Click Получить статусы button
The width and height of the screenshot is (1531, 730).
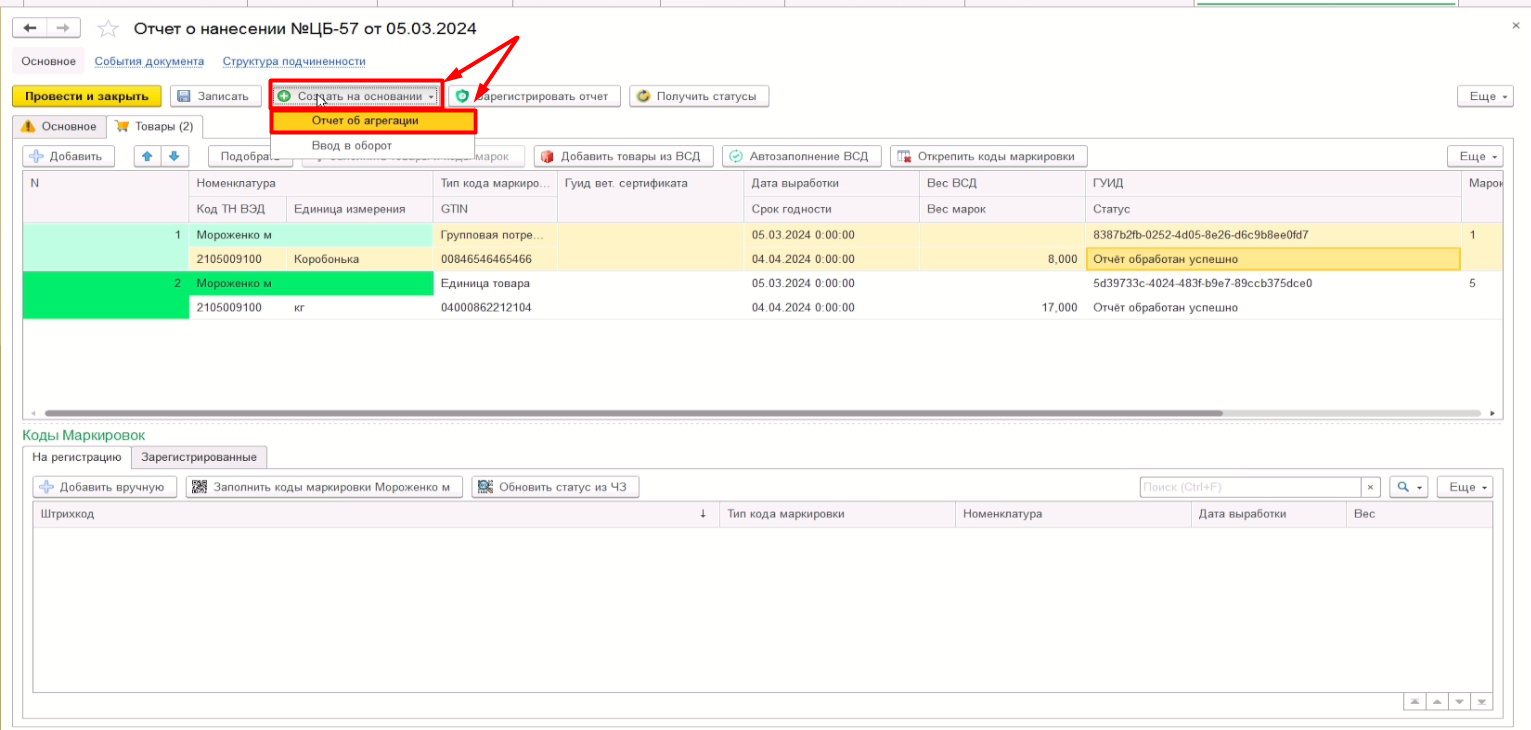click(699, 96)
